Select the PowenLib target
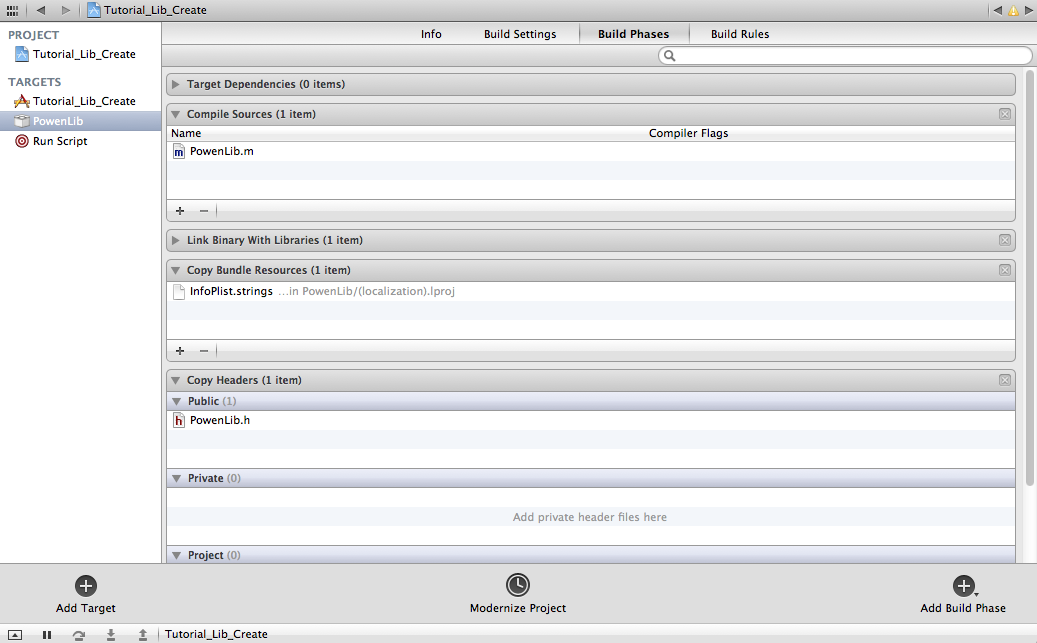This screenshot has height=643, width=1037. (x=81, y=121)
